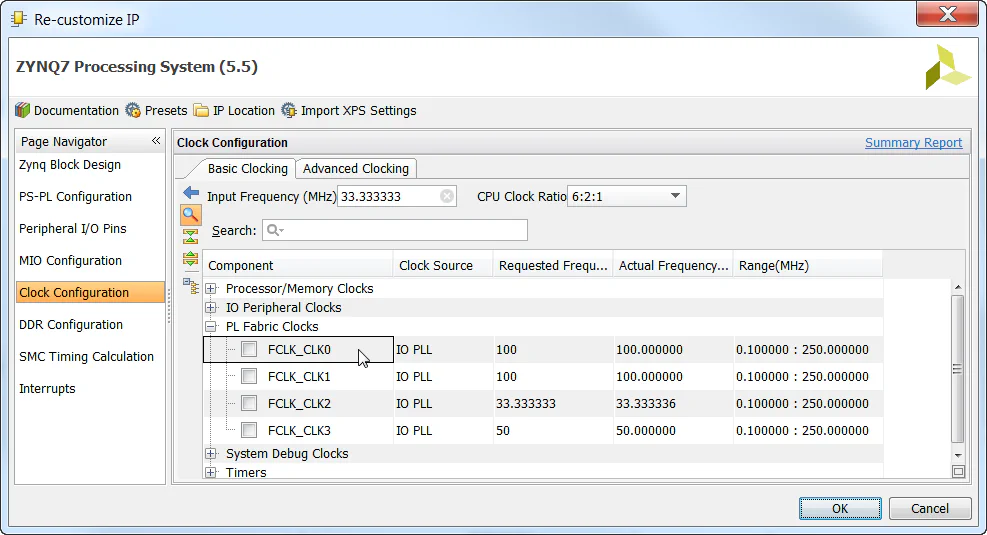
Task: Switch to Basic Clocking tab
Action: [x=247, y=169]
